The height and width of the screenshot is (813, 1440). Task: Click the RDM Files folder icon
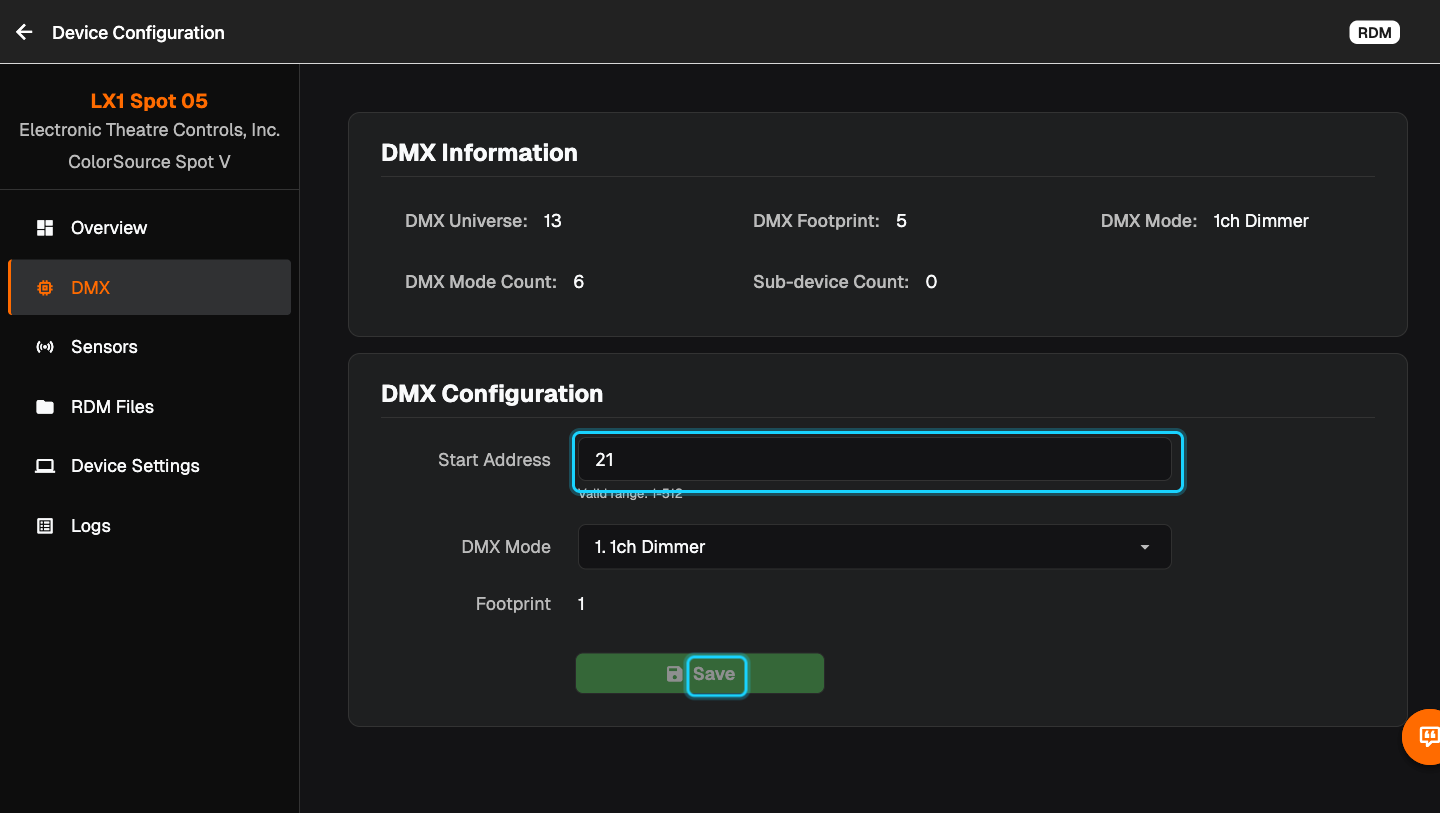click(x=45, y=407)
